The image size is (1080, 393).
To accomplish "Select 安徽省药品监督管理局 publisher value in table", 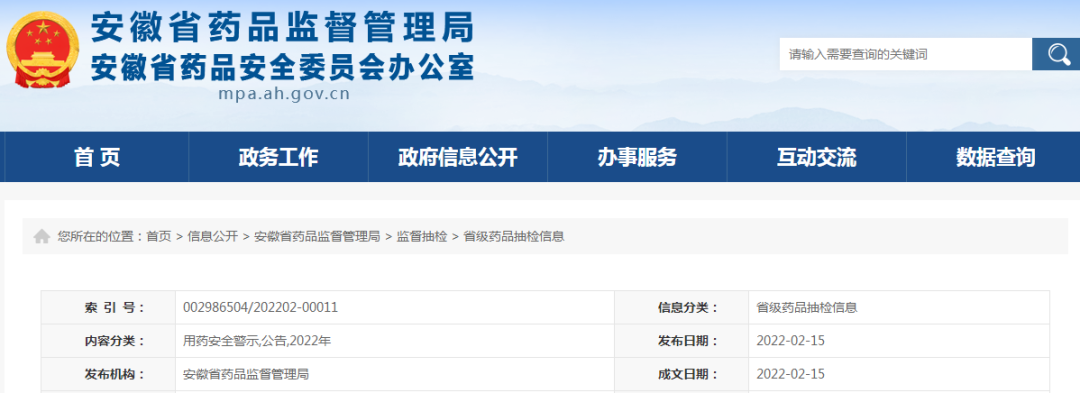I will [246, 374].
